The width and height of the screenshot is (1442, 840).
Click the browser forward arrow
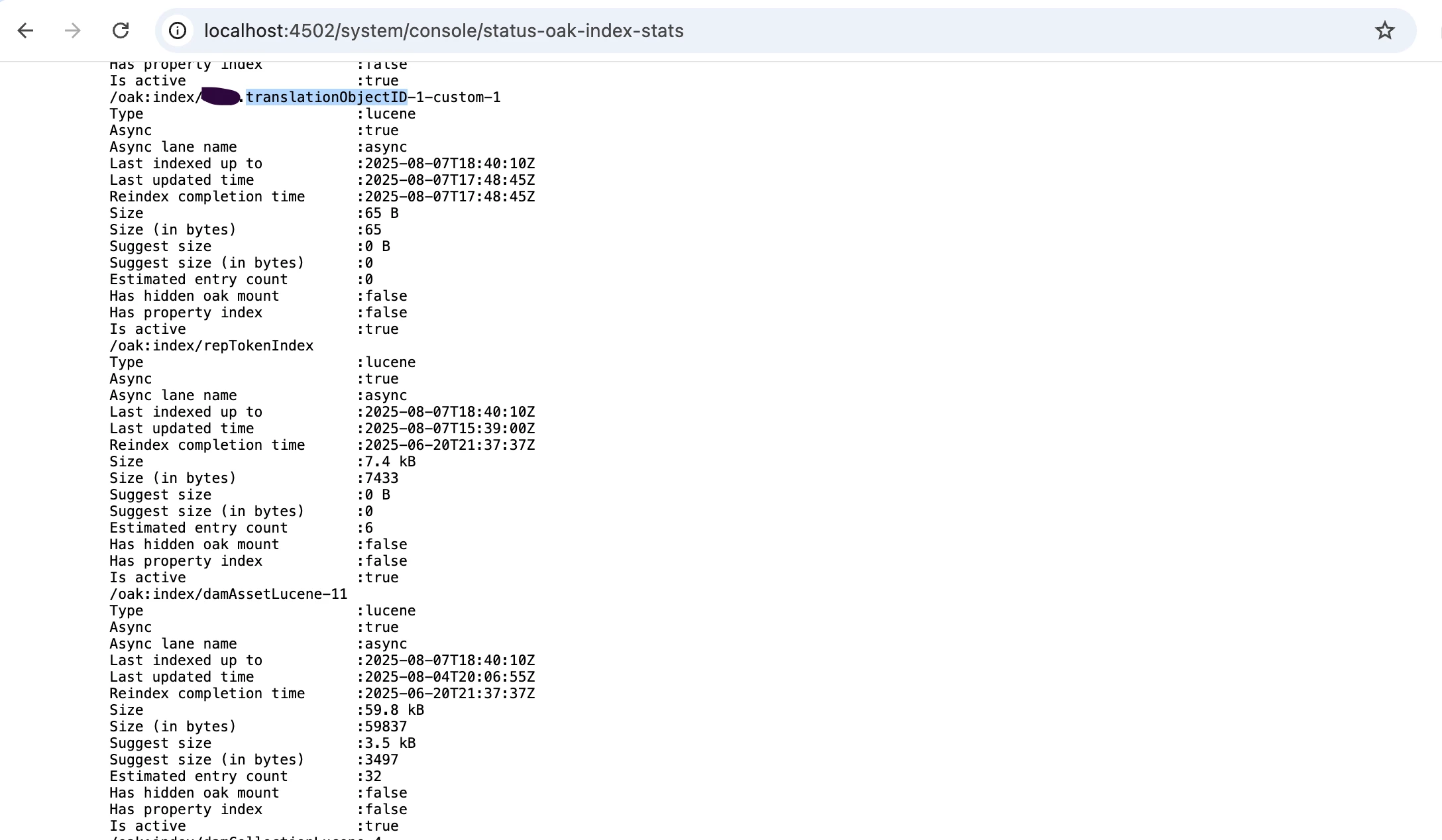tap(73, 30)
